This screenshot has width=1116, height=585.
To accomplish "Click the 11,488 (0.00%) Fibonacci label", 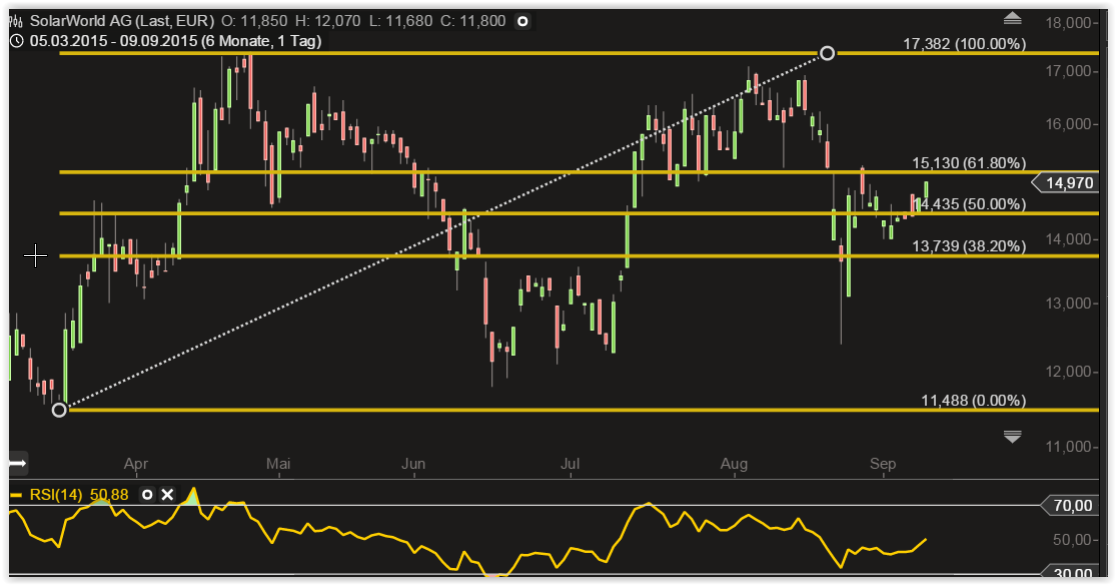I will pos(974,401).
